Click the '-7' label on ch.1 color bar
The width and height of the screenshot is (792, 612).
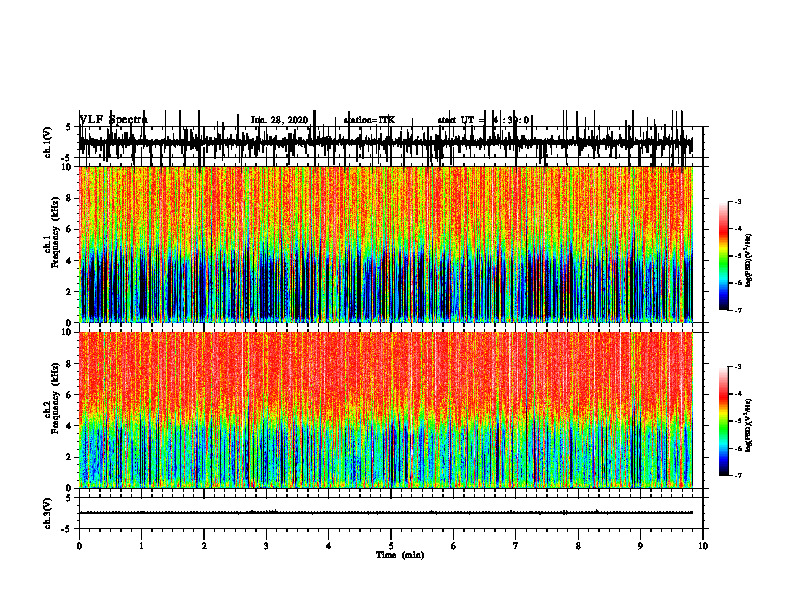click(738, 310)
